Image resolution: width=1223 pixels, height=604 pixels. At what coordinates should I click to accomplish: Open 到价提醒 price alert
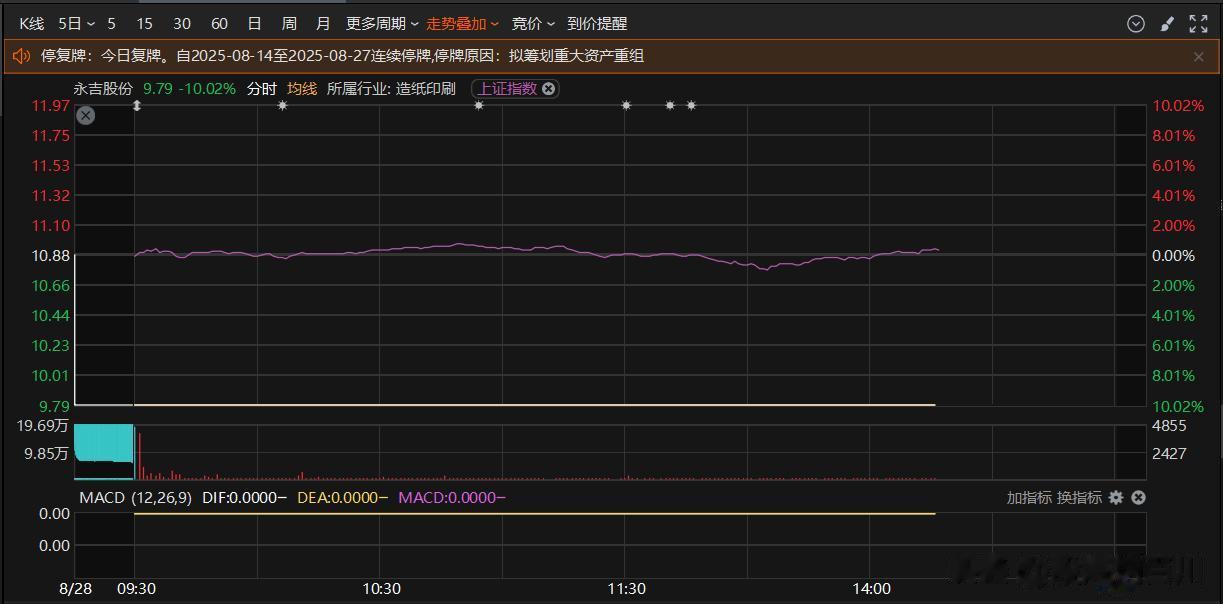(597, 24)
